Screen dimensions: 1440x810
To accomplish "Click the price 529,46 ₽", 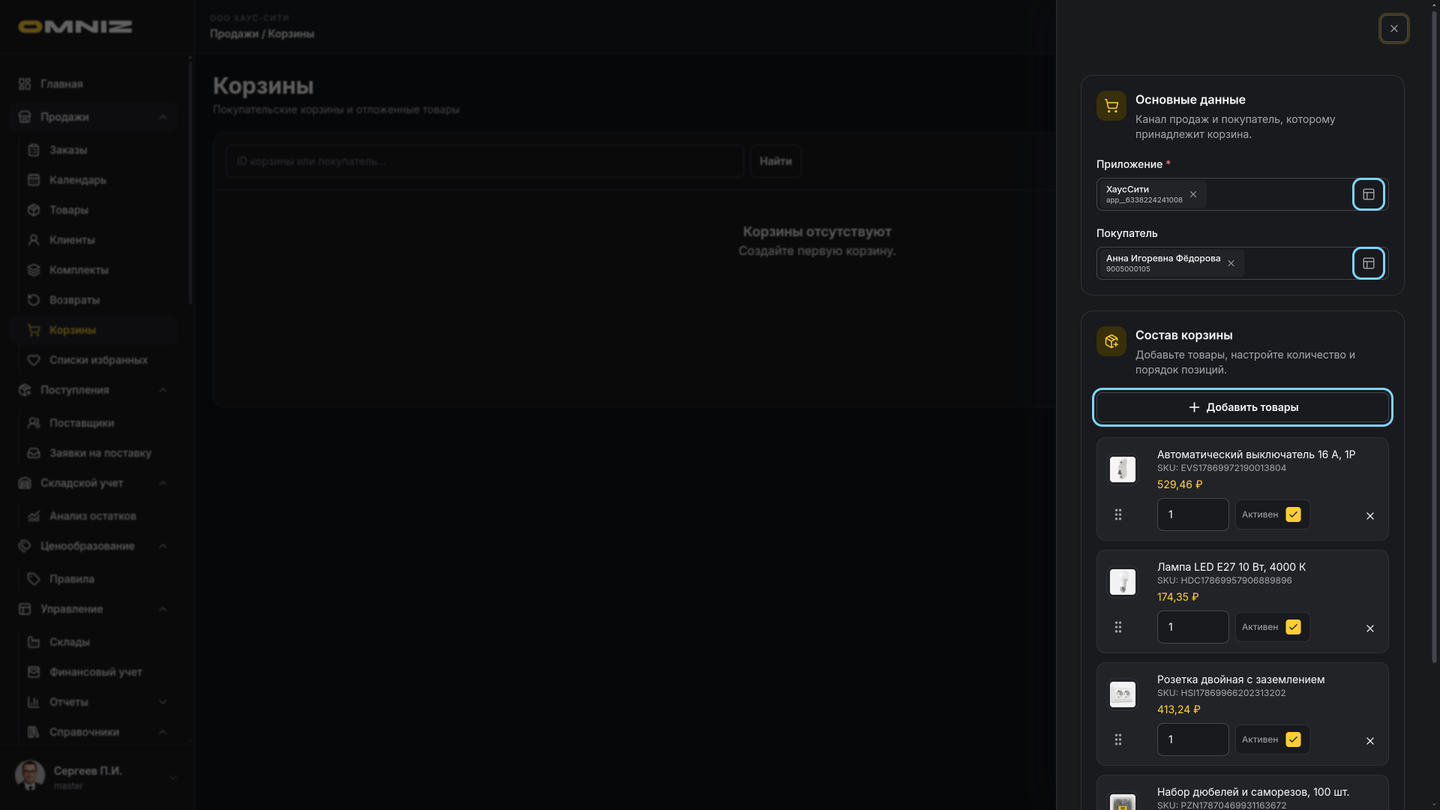I will click(1180, 484).
